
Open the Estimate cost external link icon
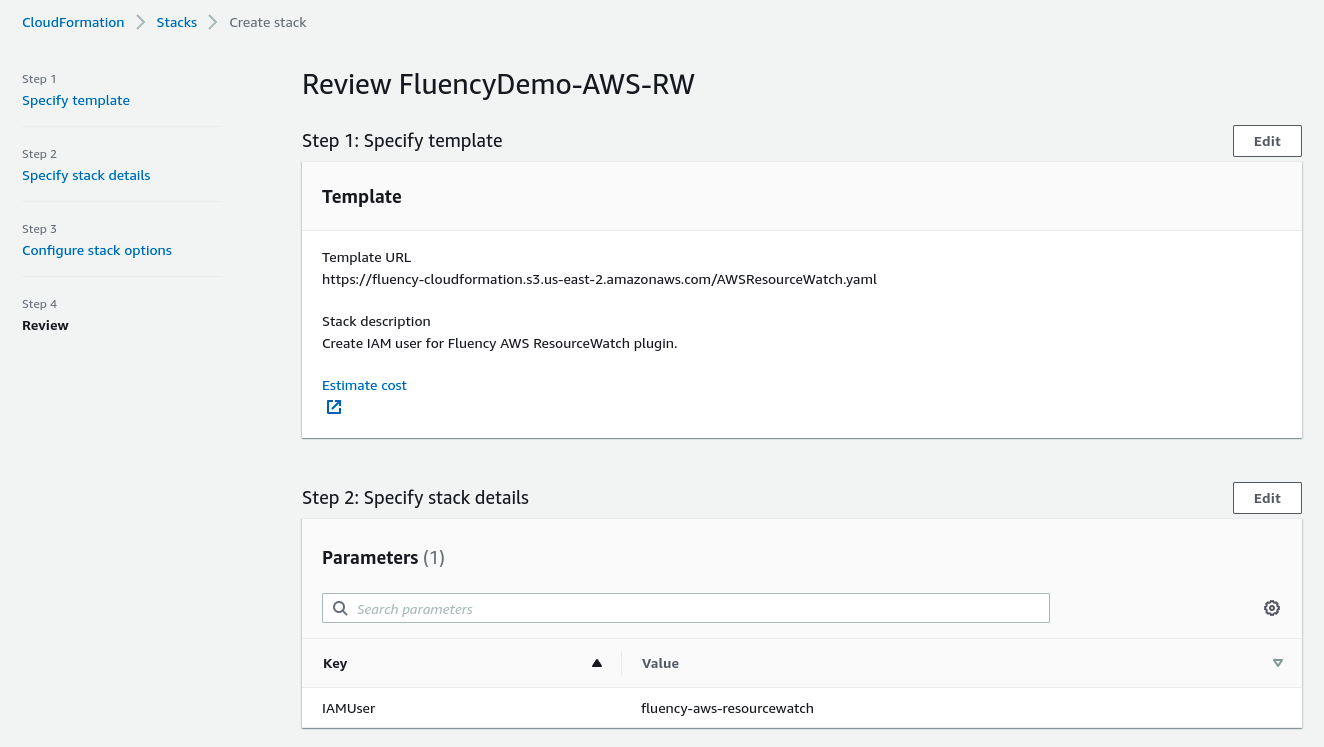[x=334, y=407]
